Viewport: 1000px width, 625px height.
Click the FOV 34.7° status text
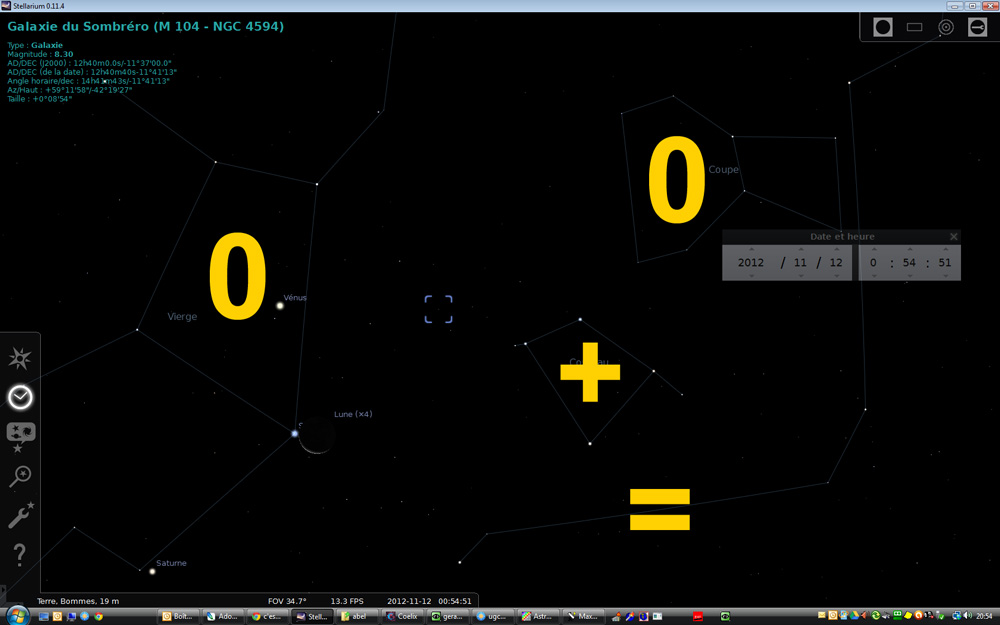[287, 601]
